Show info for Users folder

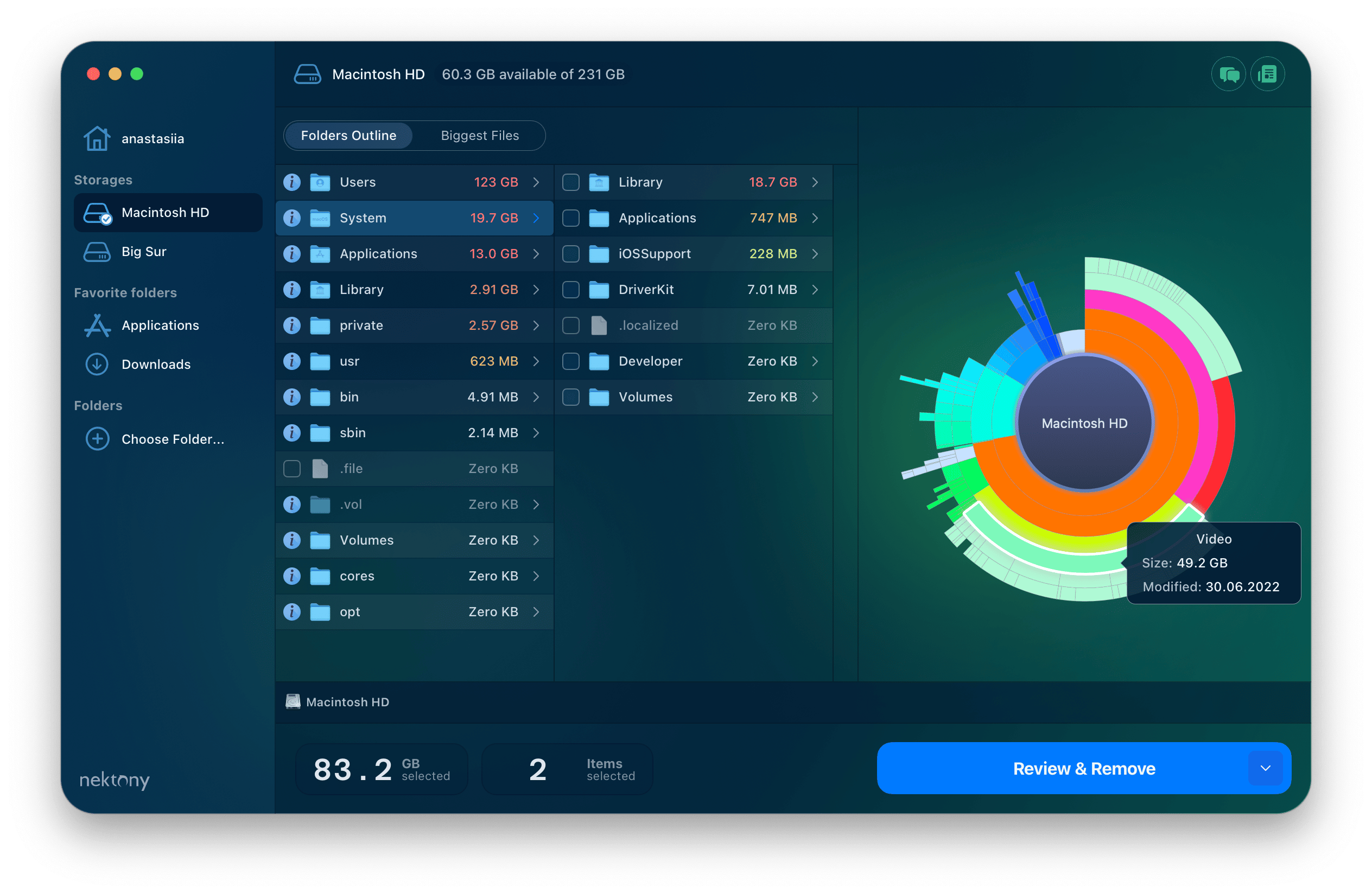click(291, 182)
